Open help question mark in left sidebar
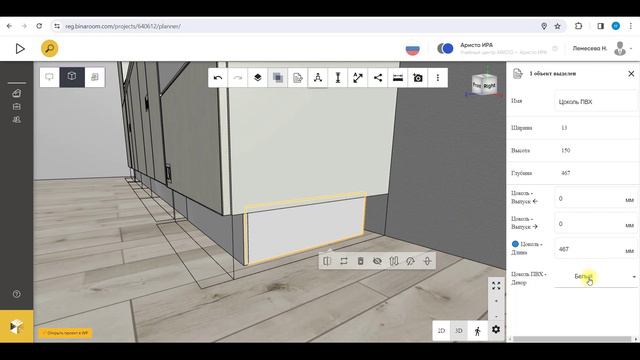The image size is (640, 360). [x=16, y=294]
